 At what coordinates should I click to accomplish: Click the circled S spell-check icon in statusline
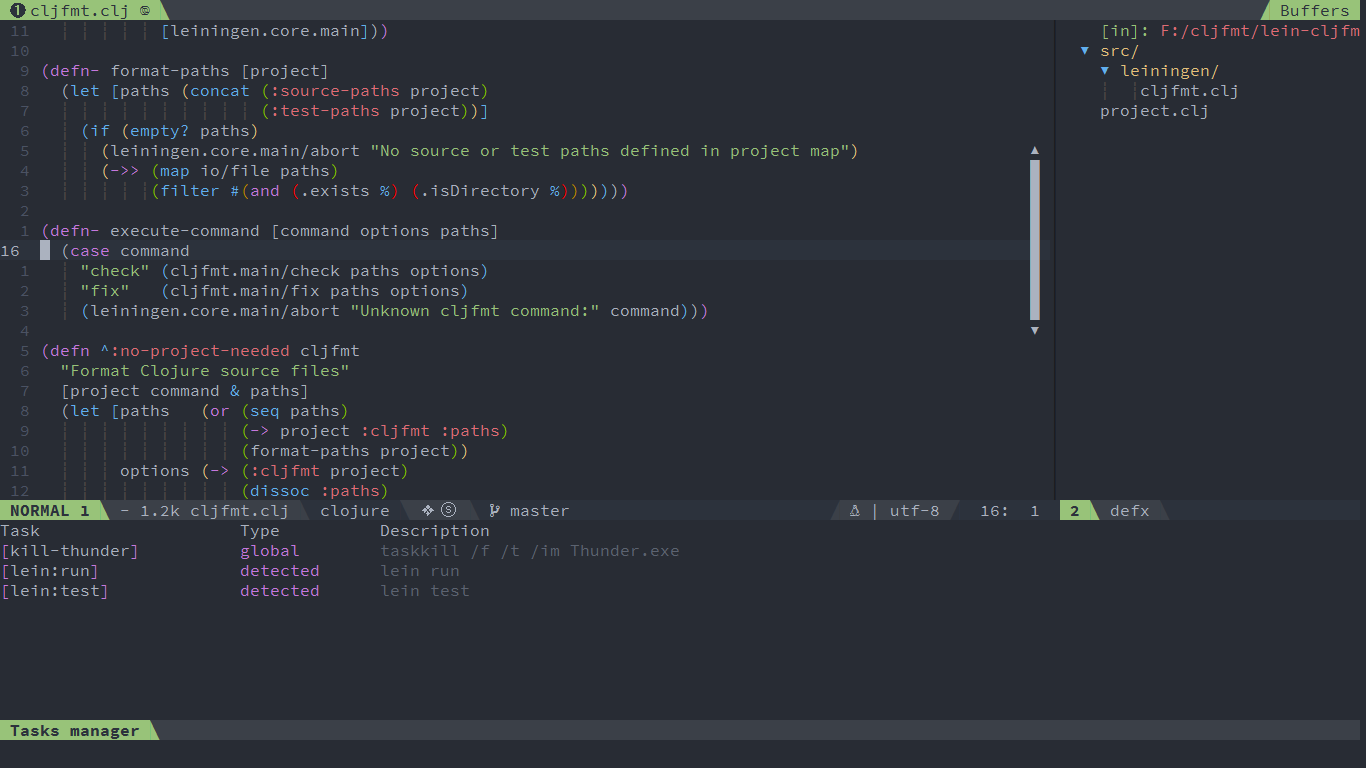click(x=448, y=510)
